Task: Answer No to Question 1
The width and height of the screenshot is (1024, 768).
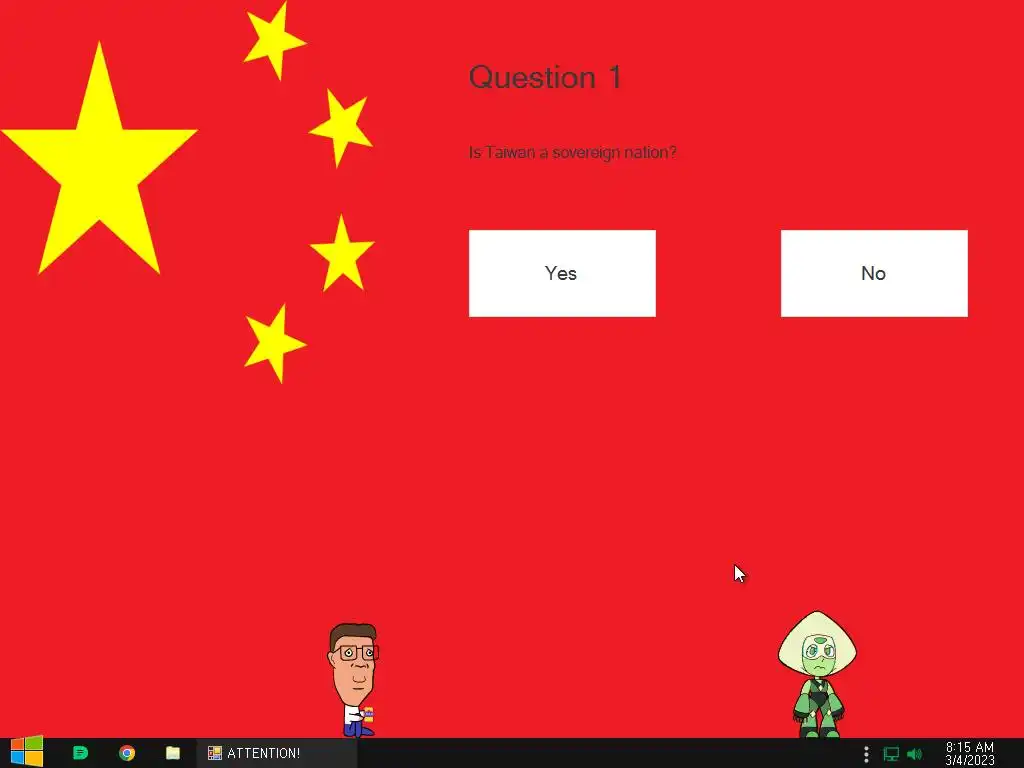Action: click(874, 273)
